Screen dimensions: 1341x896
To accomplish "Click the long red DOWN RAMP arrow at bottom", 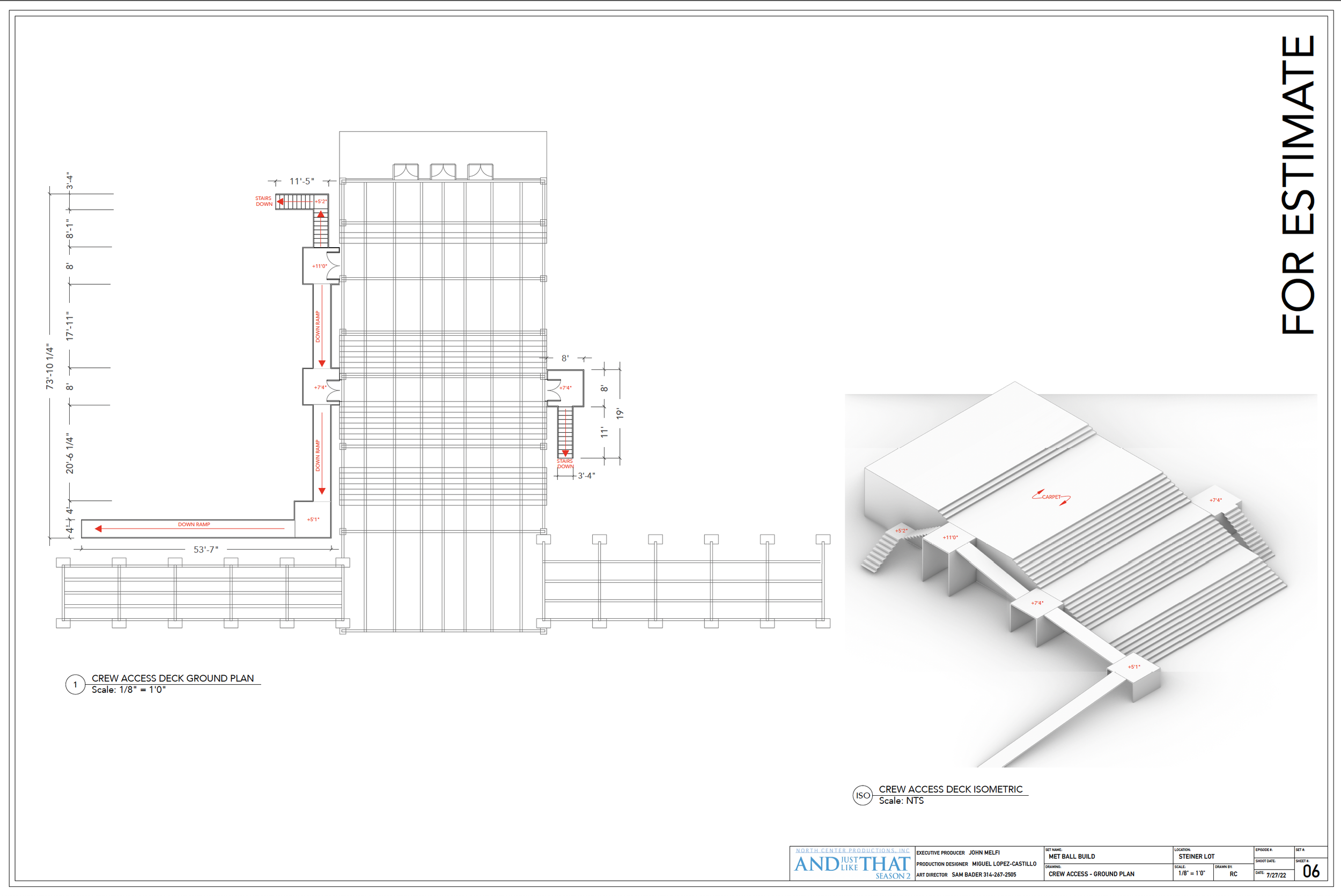I will point(189,529).
